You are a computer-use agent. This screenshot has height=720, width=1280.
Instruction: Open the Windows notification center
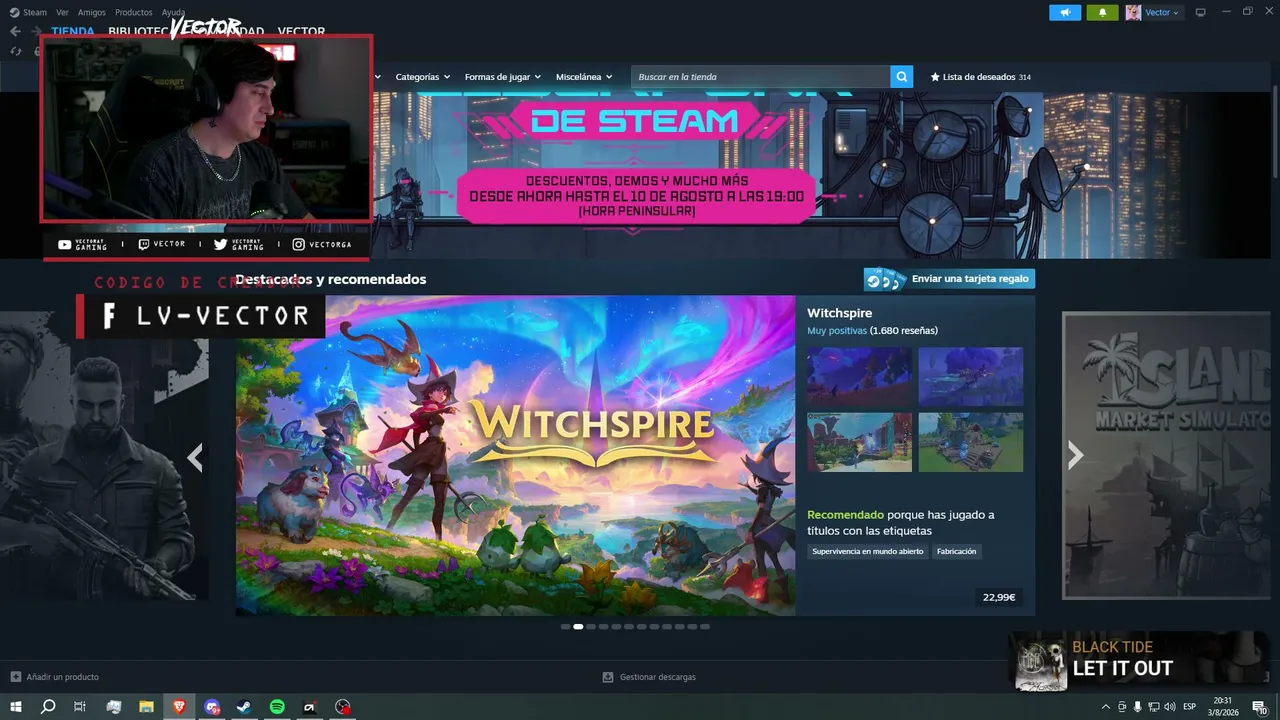tap(1260, 707)
